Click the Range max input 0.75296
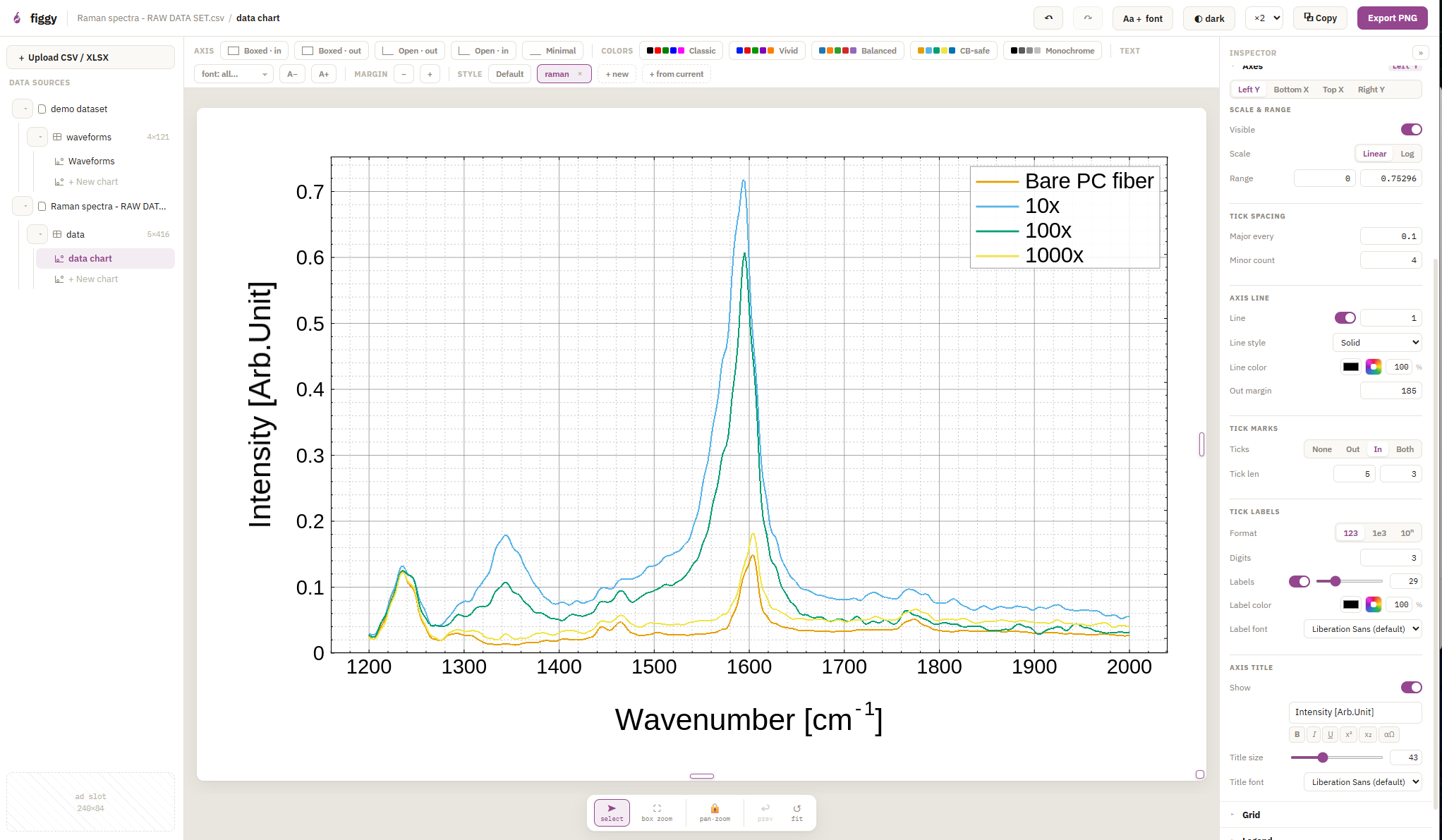This screenshot has height=840, width=1442. (x=1390, y=178)
